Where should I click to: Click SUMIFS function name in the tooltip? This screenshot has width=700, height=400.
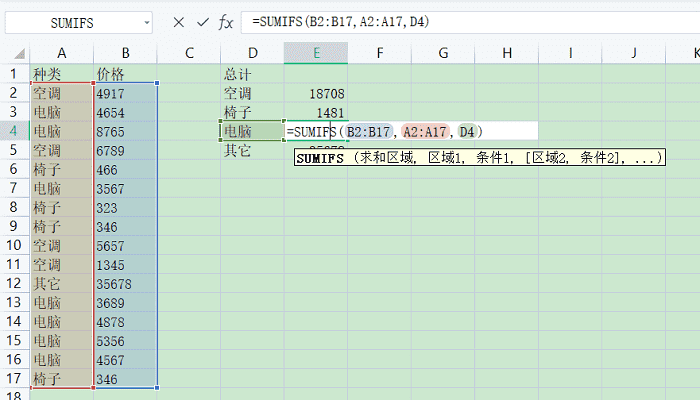coord(319,158)
